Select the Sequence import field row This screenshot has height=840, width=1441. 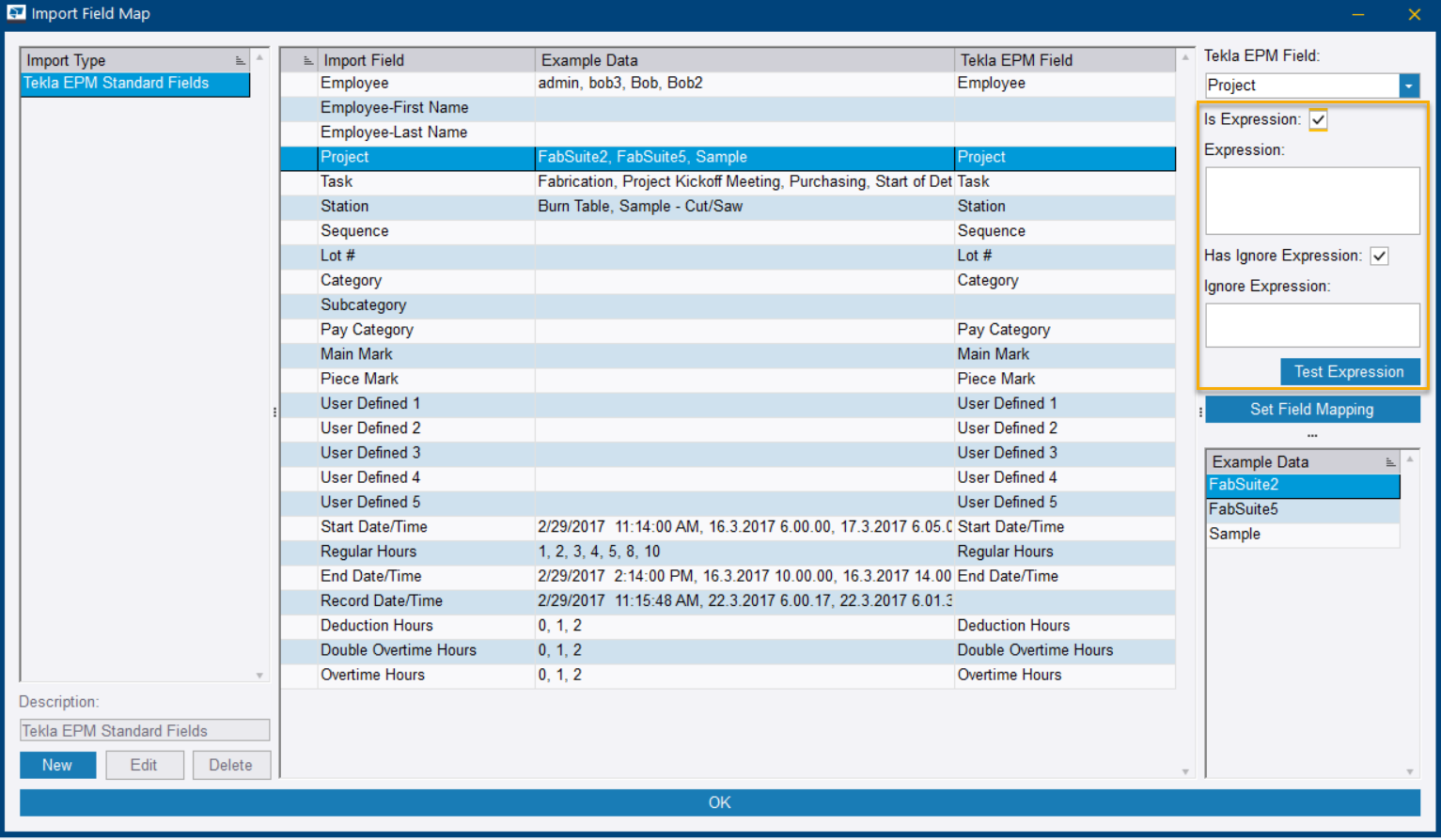(728, 231)
